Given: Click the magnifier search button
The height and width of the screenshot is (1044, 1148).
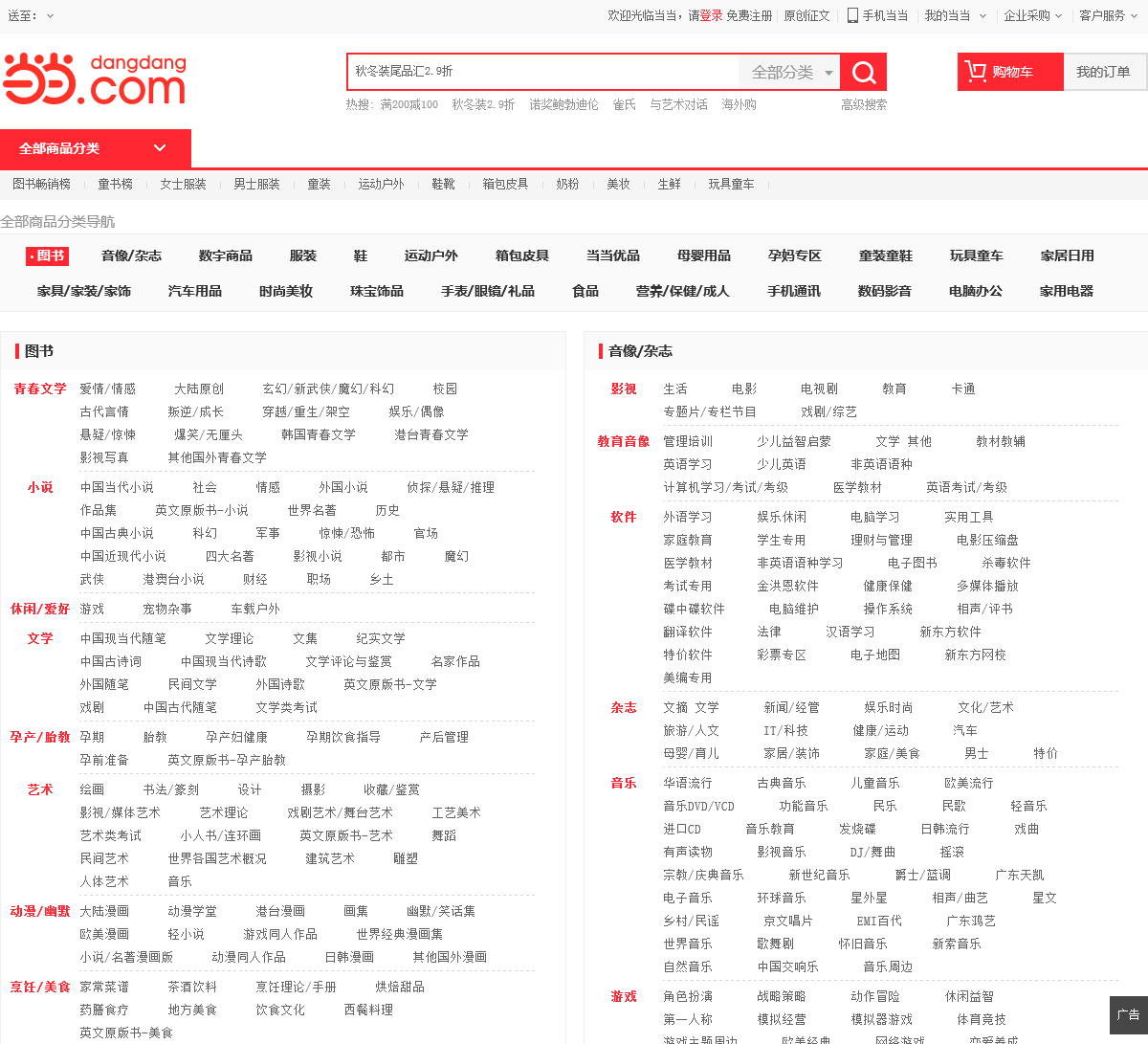Looking at the screenshot, I should [x=864, y=72].
